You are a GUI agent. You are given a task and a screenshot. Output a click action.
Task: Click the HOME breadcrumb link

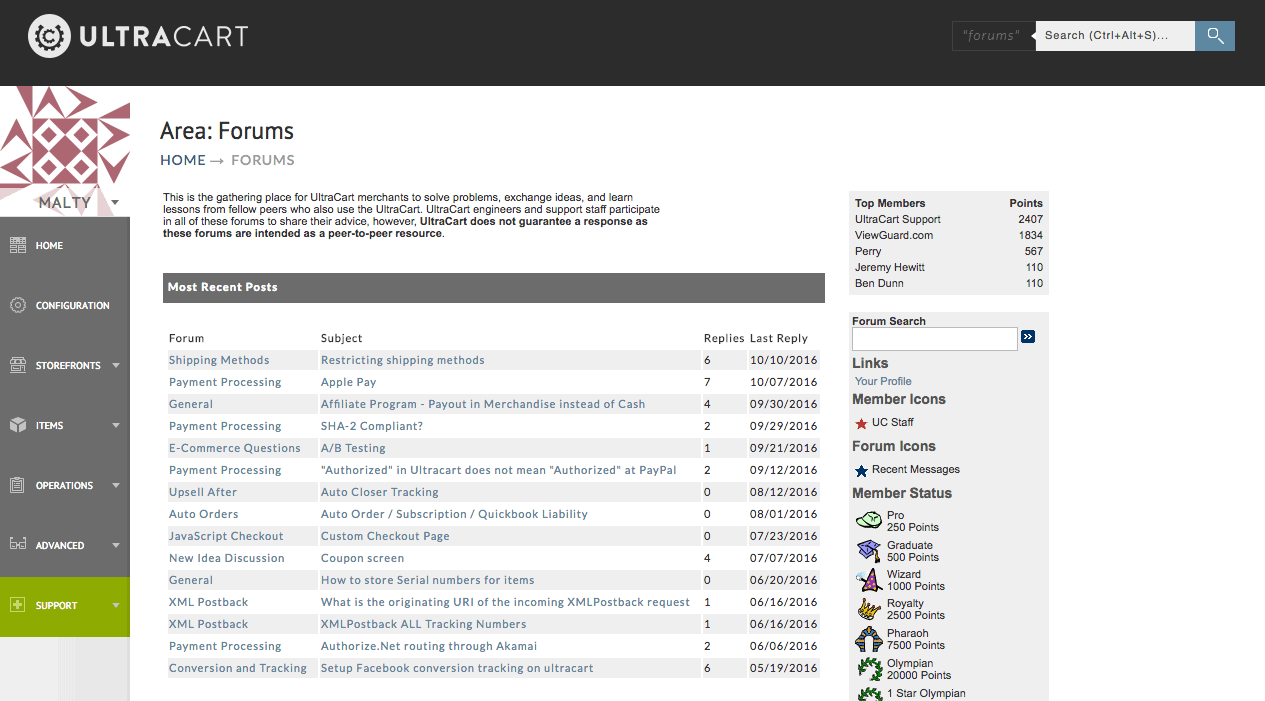coord(183,160)
